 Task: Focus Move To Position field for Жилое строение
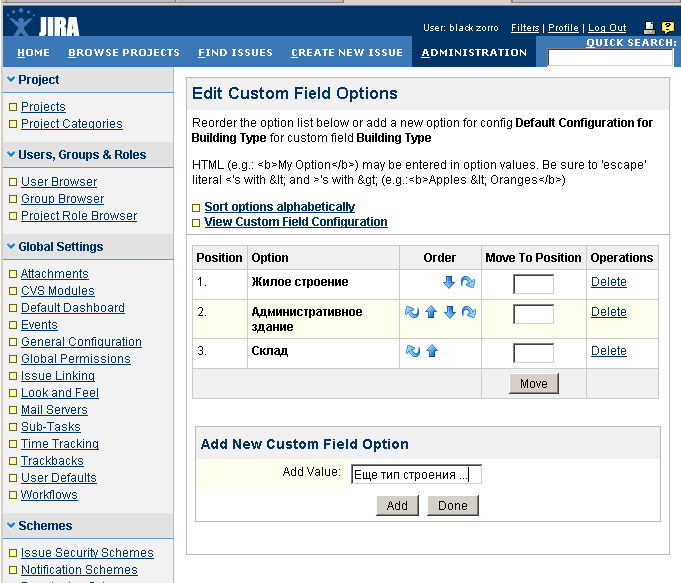click(533, 284)
